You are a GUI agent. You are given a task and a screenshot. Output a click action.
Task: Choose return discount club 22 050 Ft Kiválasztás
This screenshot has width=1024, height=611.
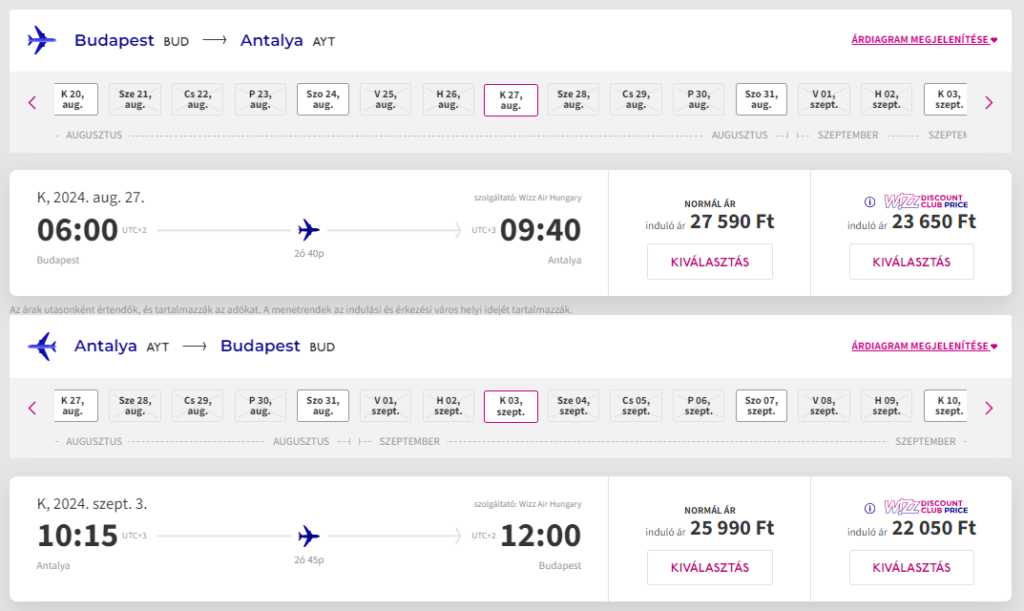912,567
